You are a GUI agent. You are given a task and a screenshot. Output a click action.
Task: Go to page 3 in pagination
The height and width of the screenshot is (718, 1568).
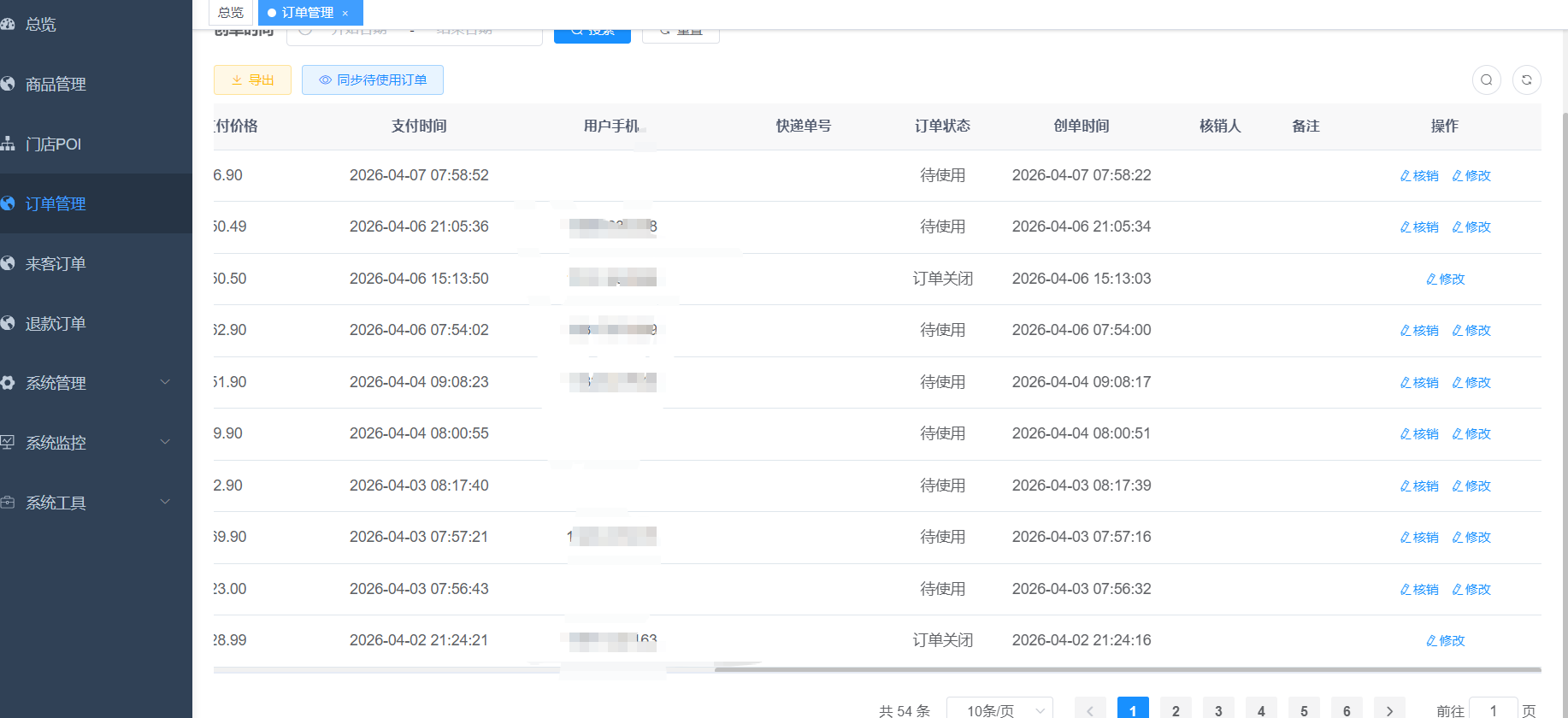pos(1218,709)
